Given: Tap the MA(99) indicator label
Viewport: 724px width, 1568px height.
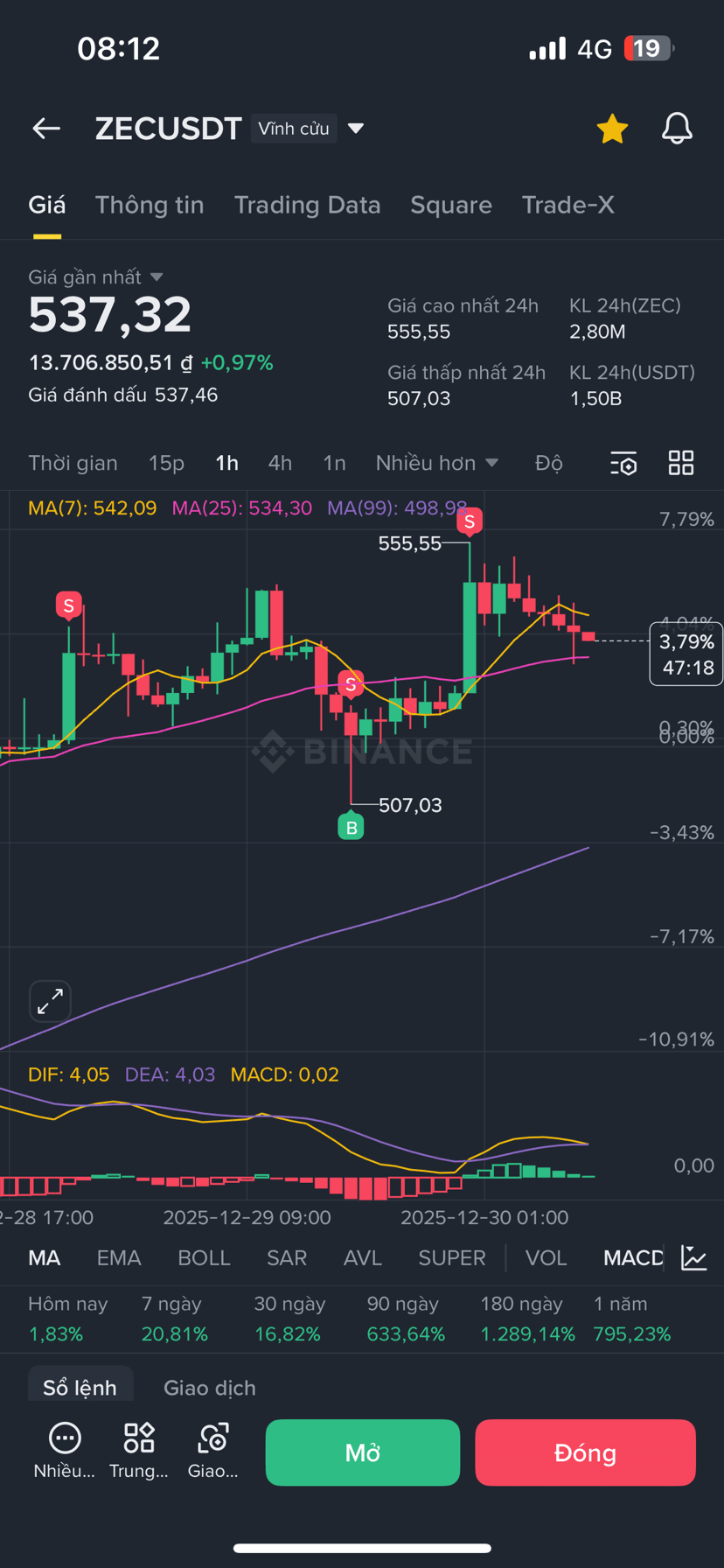Looking at the screenshot, I should (397, 508).
